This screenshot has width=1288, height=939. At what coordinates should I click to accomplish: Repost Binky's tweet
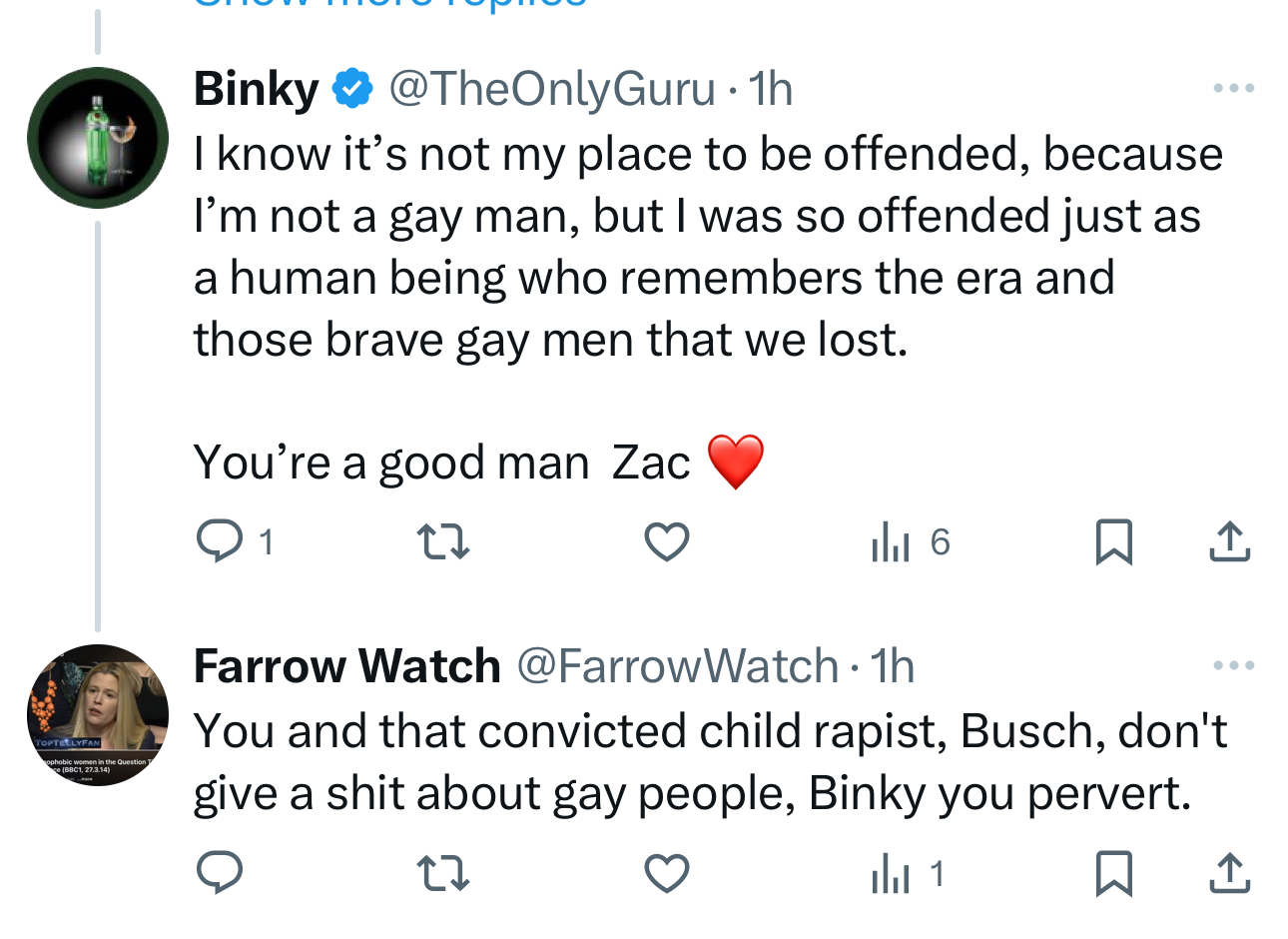(x=442, y=542)
